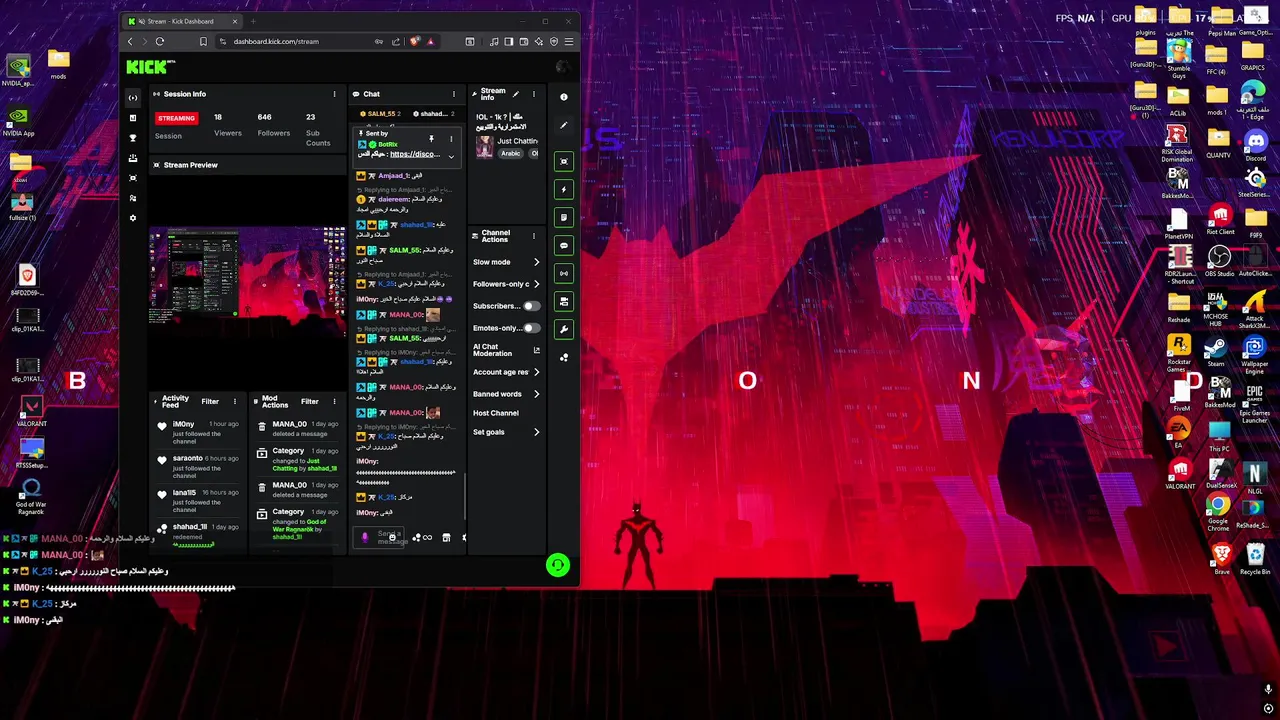Screen dimensions: 1280x720
Task: Open Stream Info panel options menu
Action: [534, 94]
